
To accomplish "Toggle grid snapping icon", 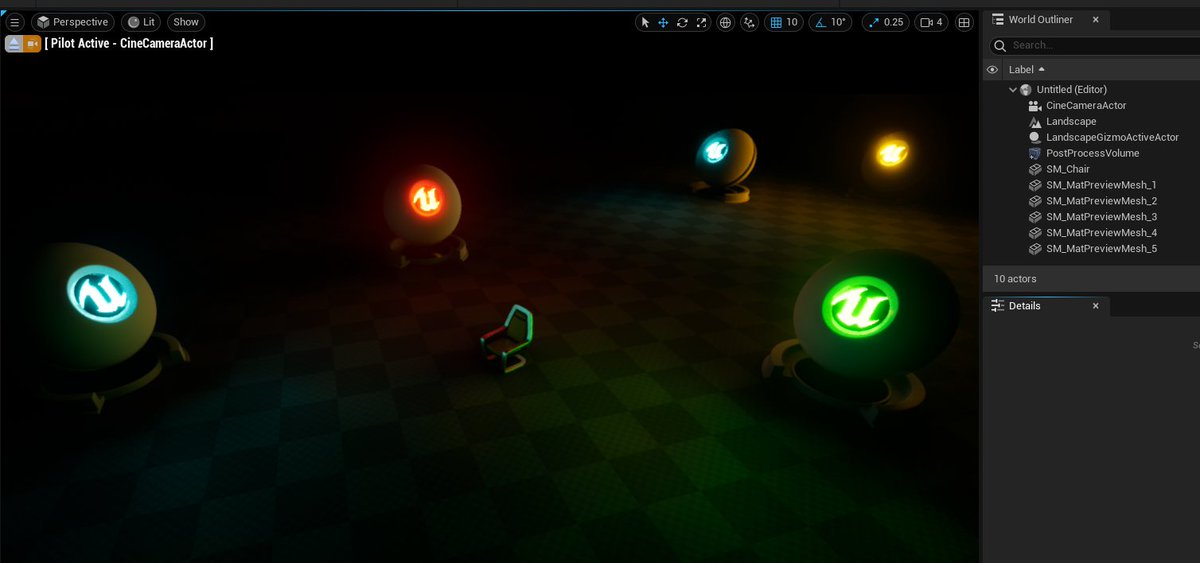I will coord(776,22).
